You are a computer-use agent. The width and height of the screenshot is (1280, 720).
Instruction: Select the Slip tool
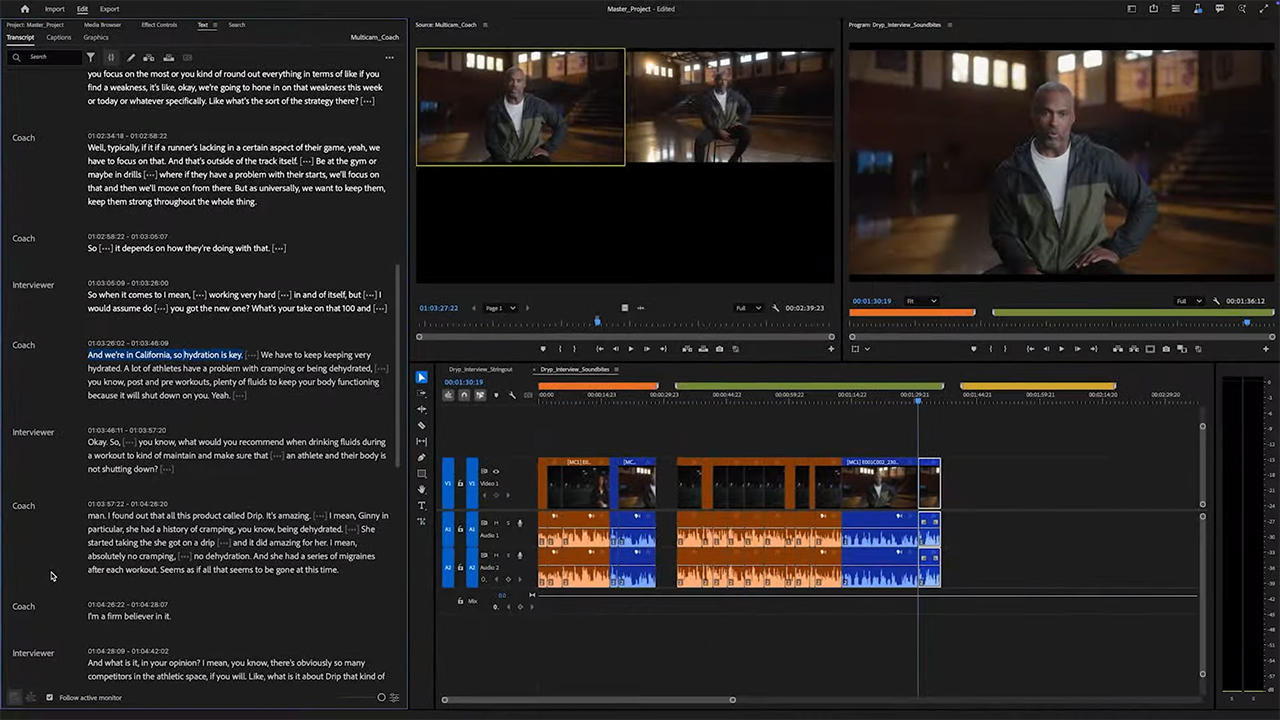[421, 441]
